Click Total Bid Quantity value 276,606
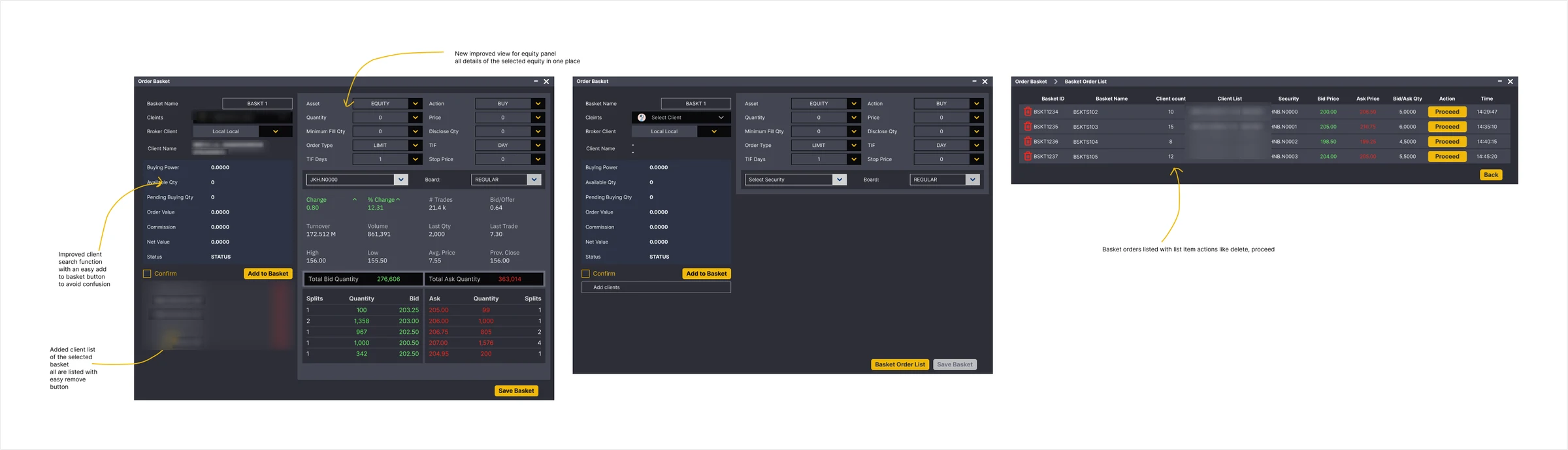 [388, 279]
